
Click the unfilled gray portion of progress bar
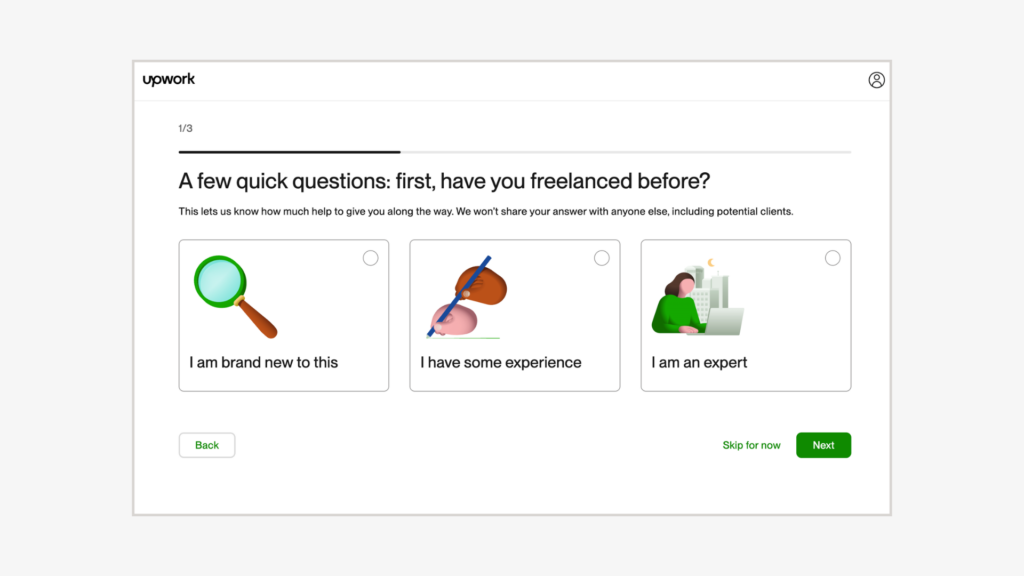pos(625,152)
